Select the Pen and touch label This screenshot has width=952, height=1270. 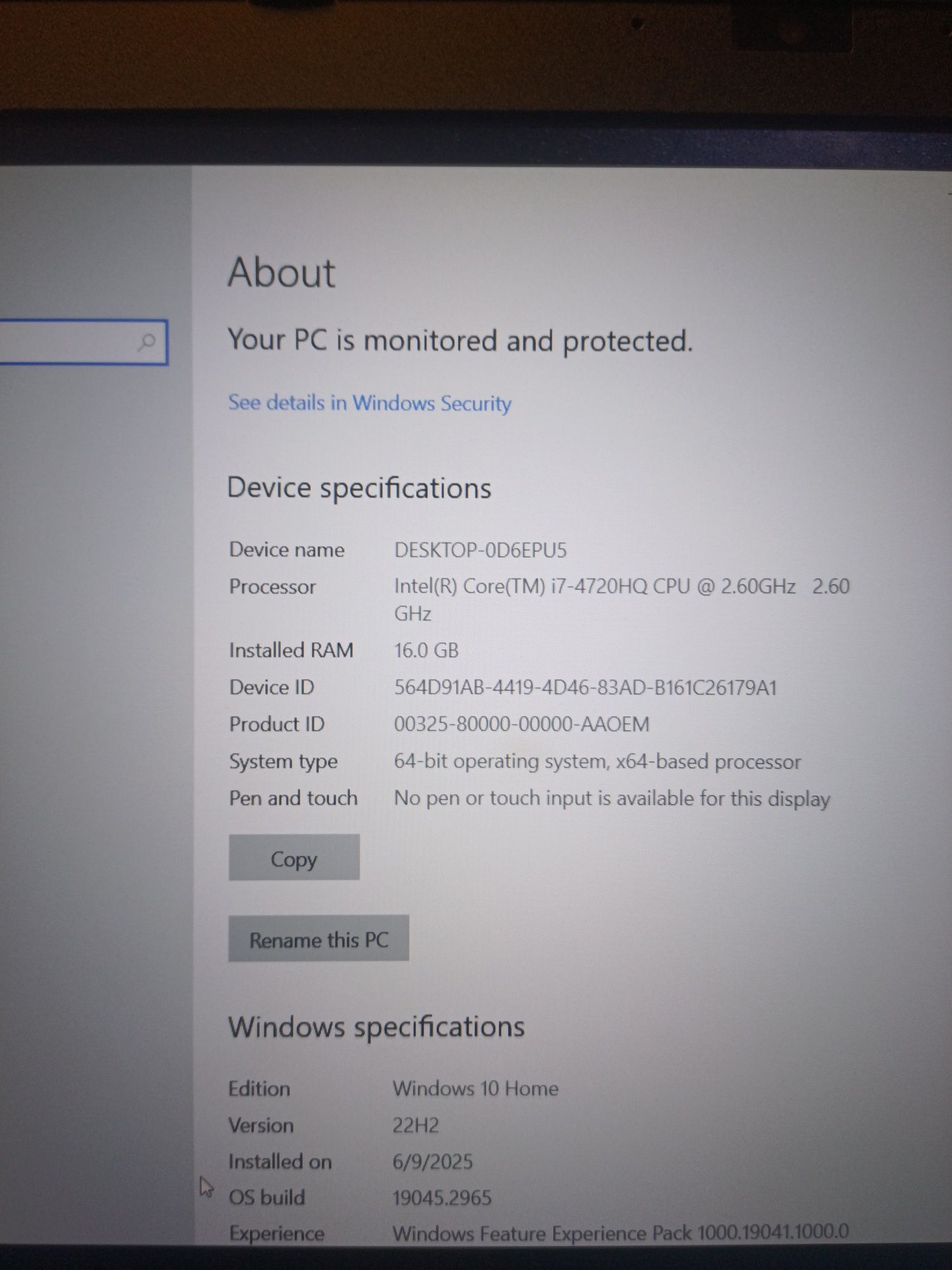click(x=293, y=798)
